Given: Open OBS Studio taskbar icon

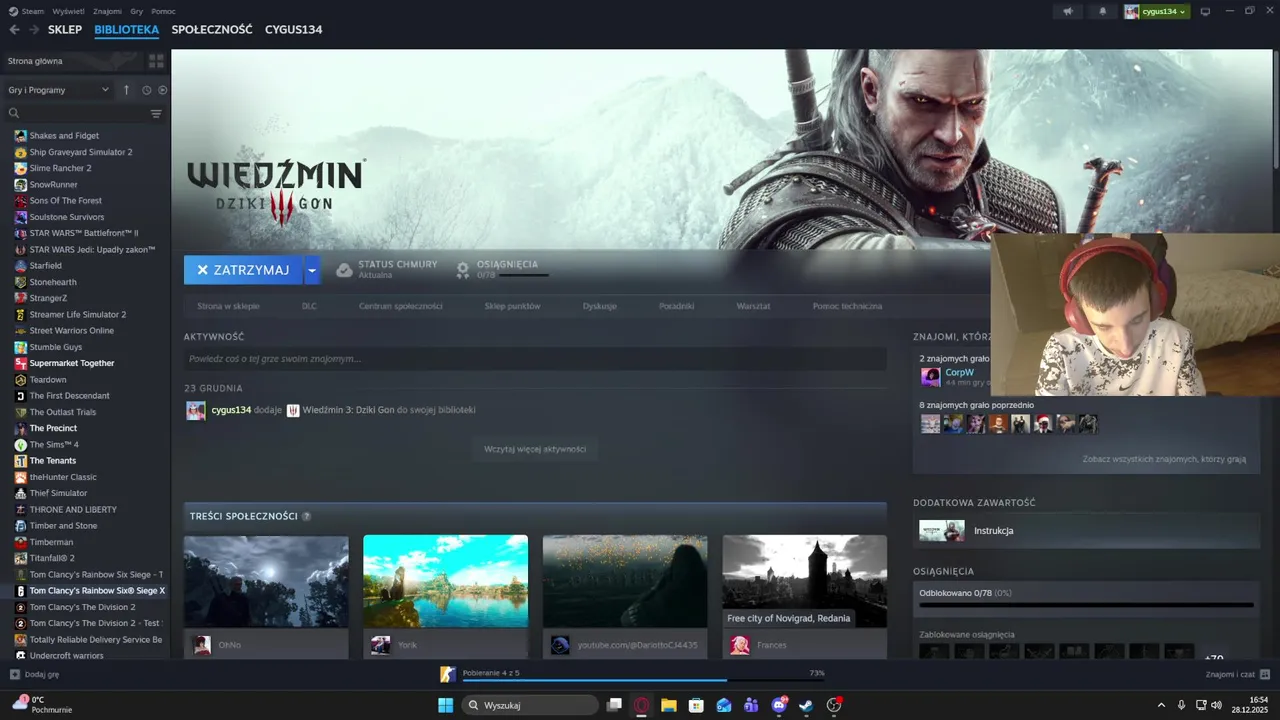Looking at the screenshot, I should (834, 705).
